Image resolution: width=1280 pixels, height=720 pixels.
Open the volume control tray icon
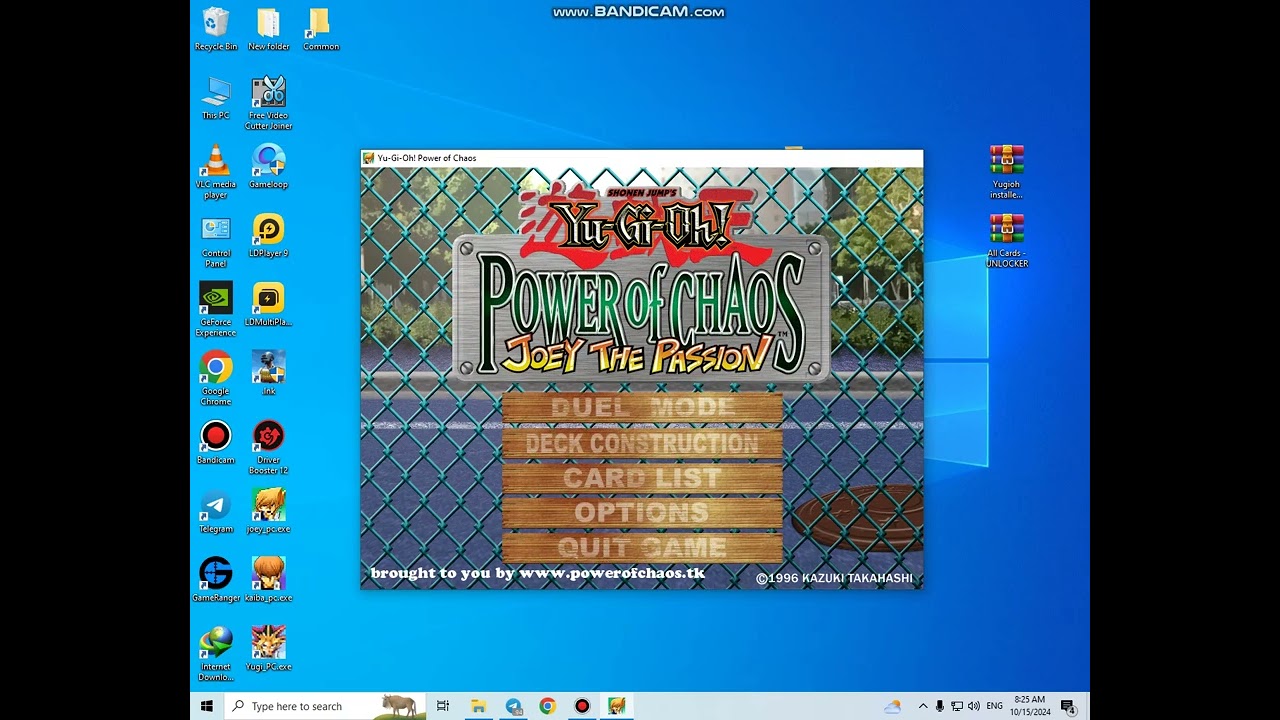pos(974,706)
